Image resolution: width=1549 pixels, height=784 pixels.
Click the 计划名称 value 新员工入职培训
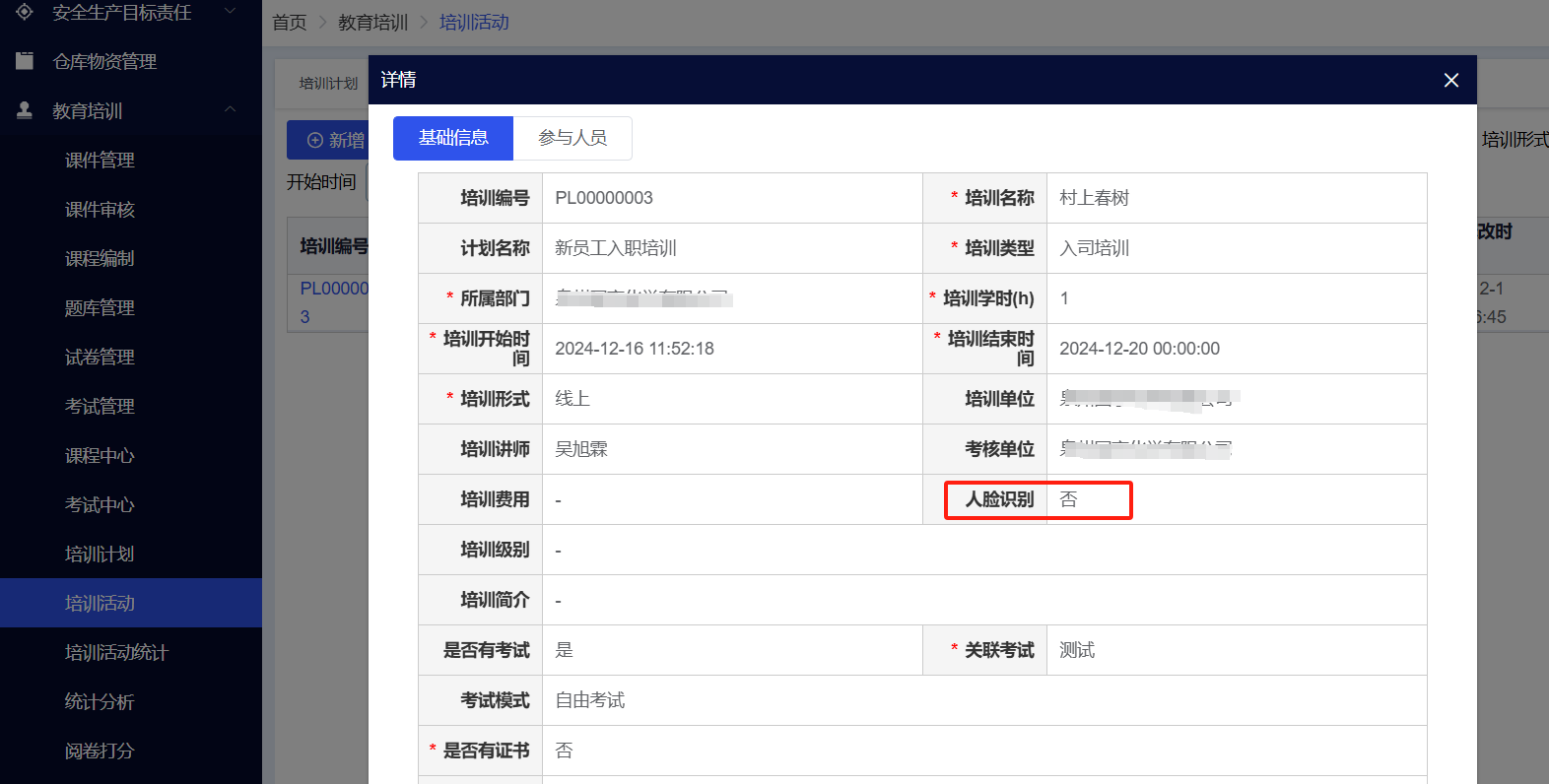(x=616, y=248)
